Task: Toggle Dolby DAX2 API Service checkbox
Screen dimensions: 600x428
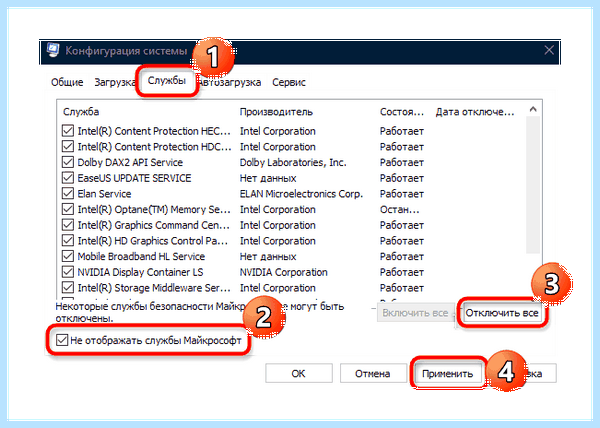Action: point(68,162)
